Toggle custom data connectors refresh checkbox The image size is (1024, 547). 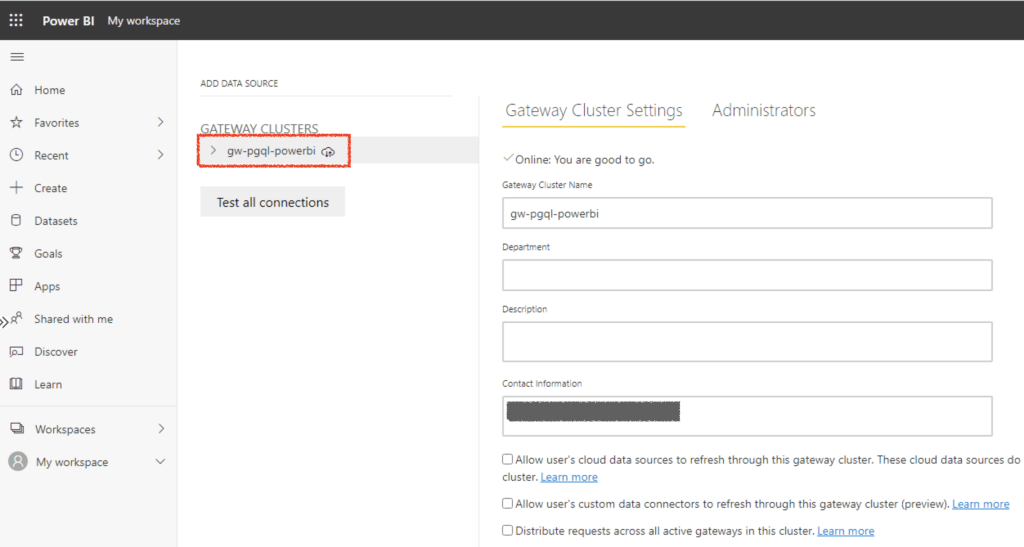pyautogui.click(x=508, y=504)
